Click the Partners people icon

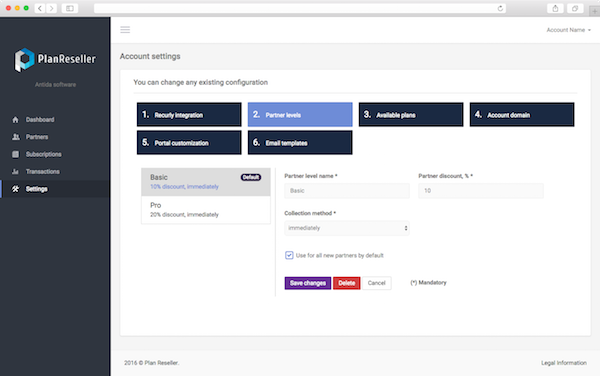(x=16, y=137)
